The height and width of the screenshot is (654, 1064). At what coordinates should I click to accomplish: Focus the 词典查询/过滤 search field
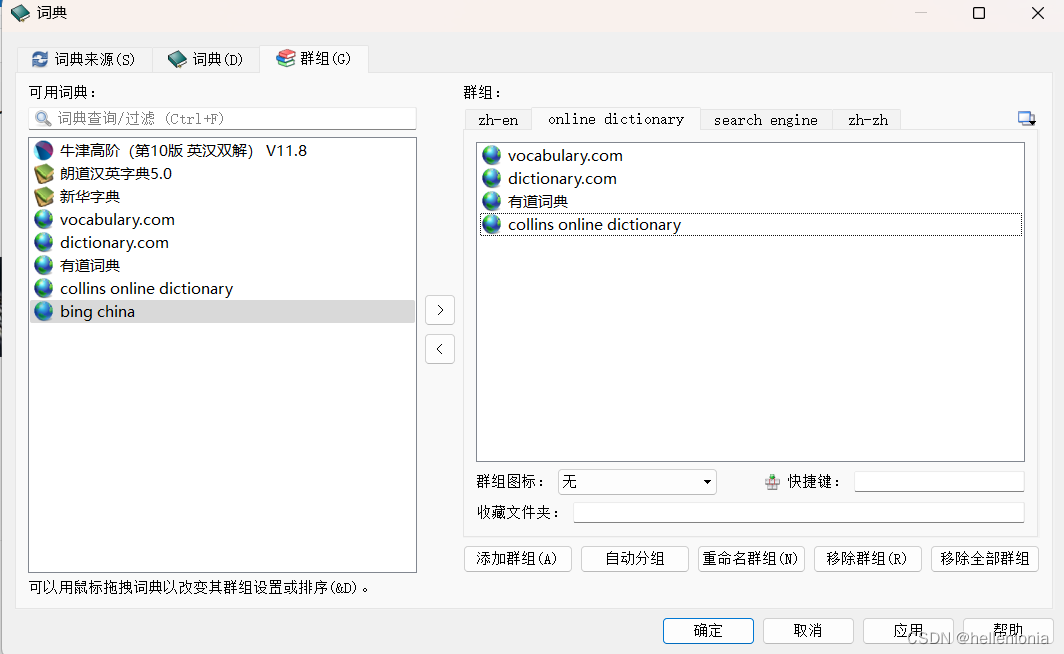pyautogui.click(x=223, y=119)
